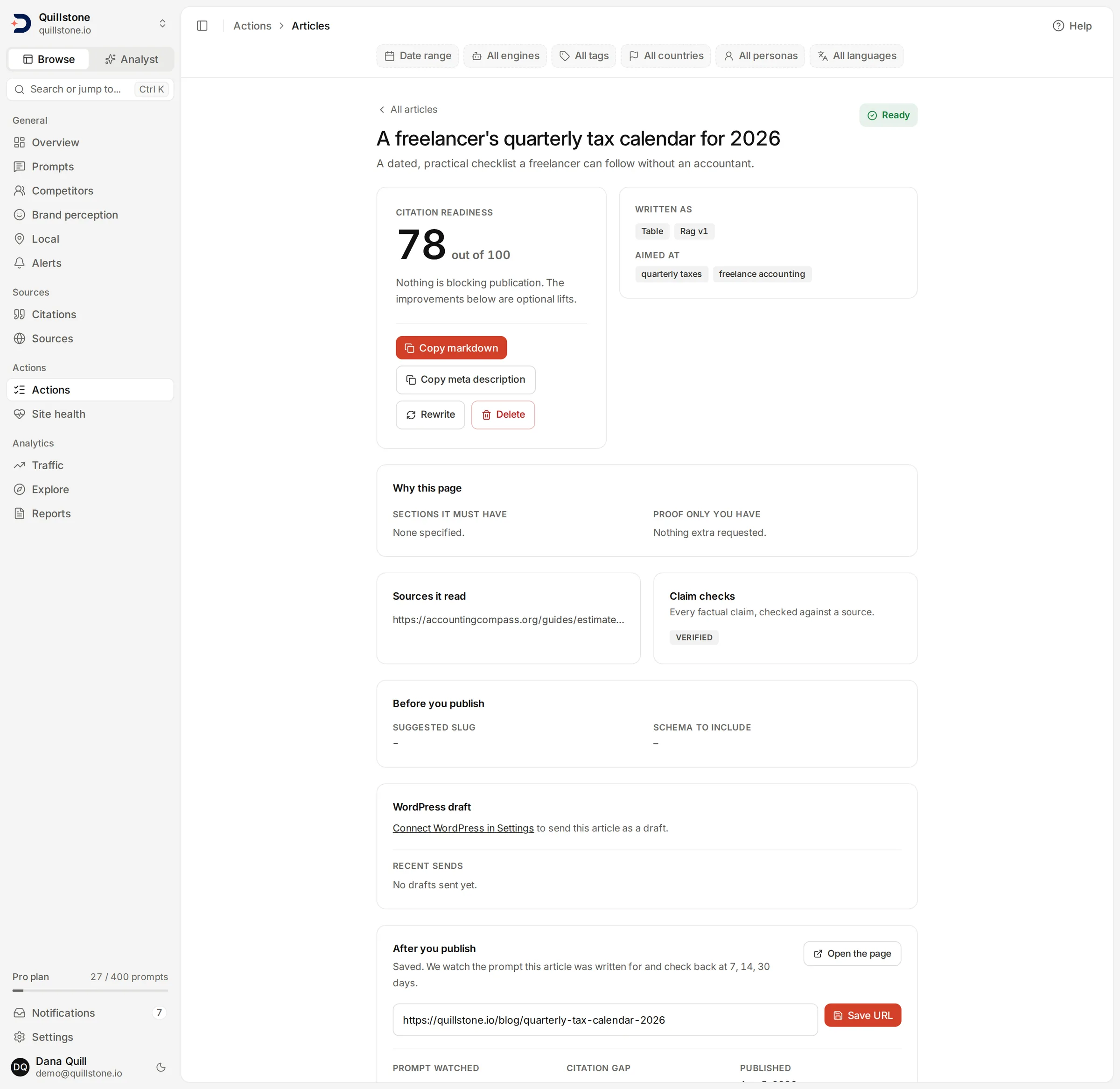
Task: Open Dana Quill profile avatar
Action: coord(20,1067)
